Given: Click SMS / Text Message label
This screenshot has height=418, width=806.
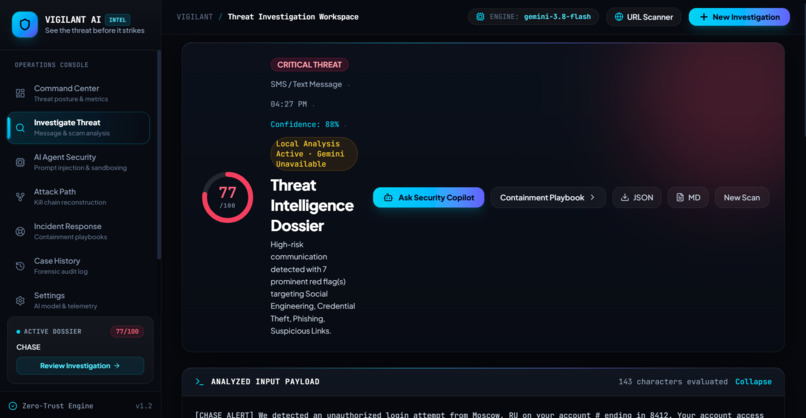Looking at the screenshot, I should point(306,84).
